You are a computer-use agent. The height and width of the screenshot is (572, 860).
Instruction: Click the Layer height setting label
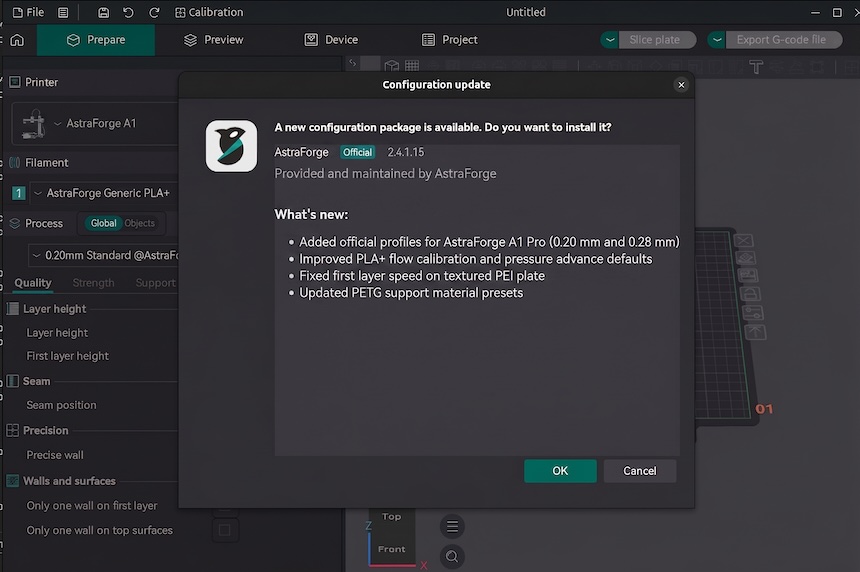tap(57, 333)
